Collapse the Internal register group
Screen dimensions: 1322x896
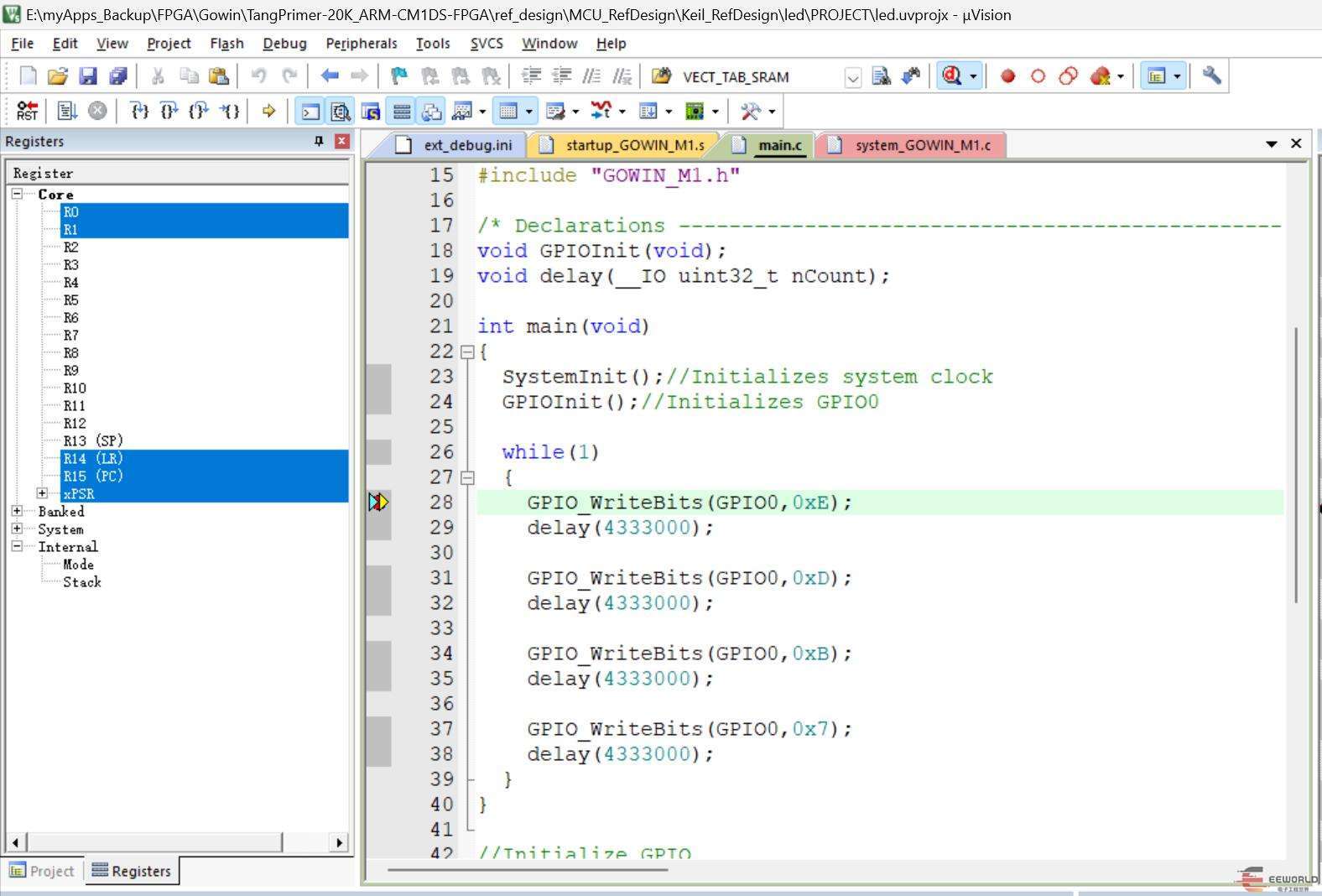click(17, 546)
